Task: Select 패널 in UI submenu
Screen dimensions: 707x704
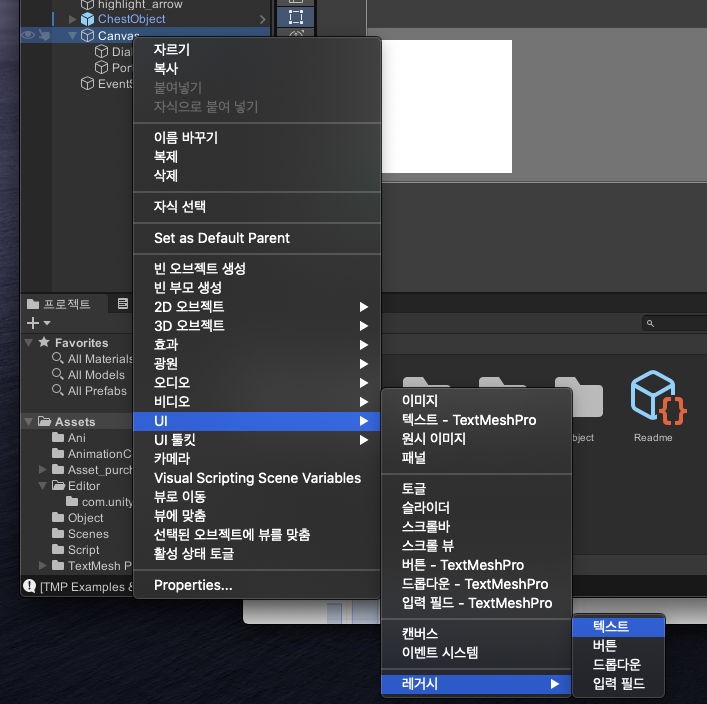Action: 477,458
